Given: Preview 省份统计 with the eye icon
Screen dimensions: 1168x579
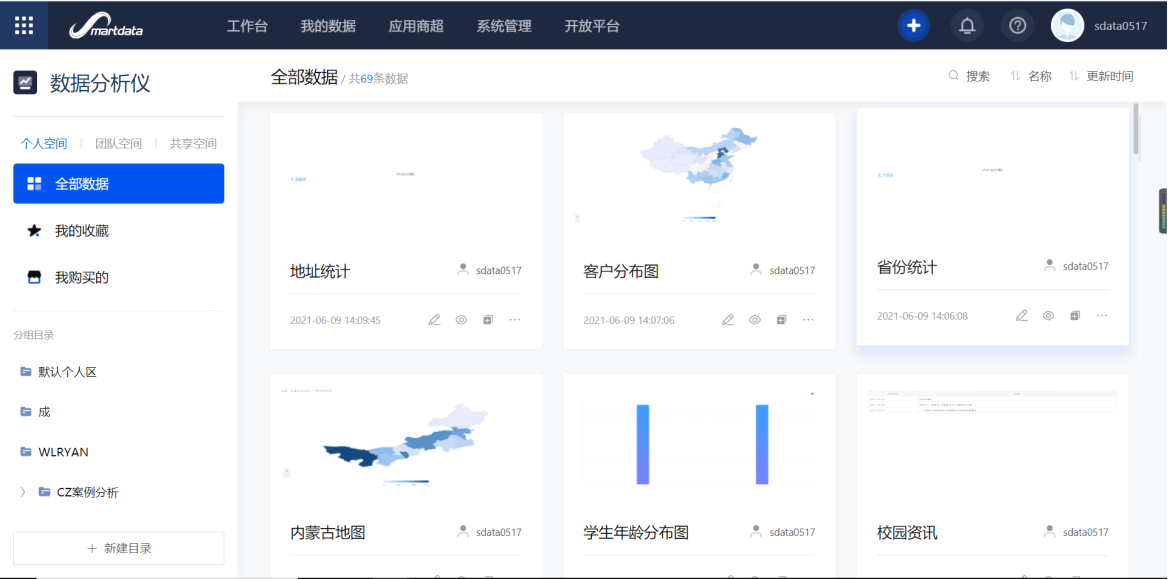Looking at the screenshot, I should (x=1048, y=316).
